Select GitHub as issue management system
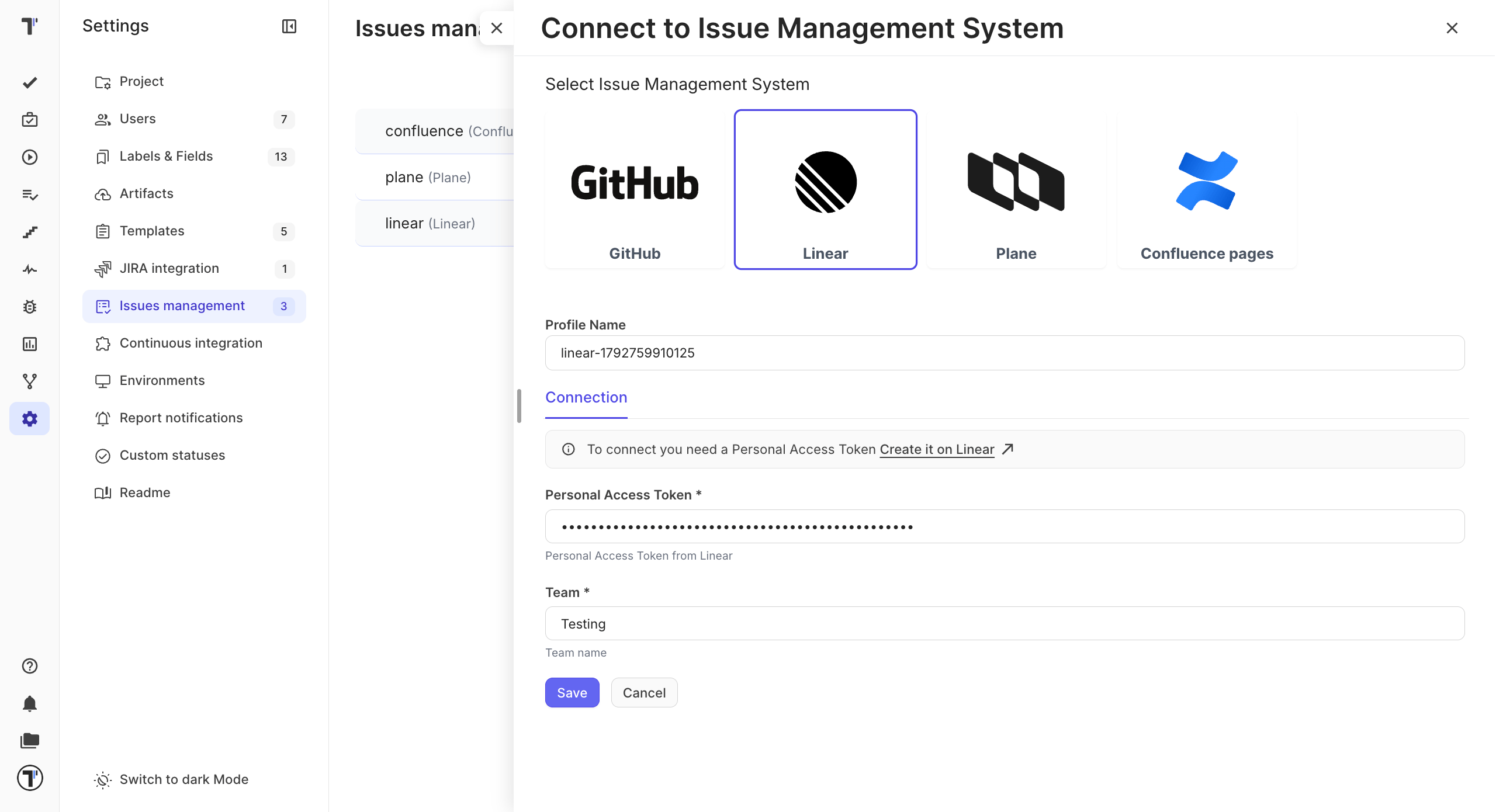 coord(635,190)
